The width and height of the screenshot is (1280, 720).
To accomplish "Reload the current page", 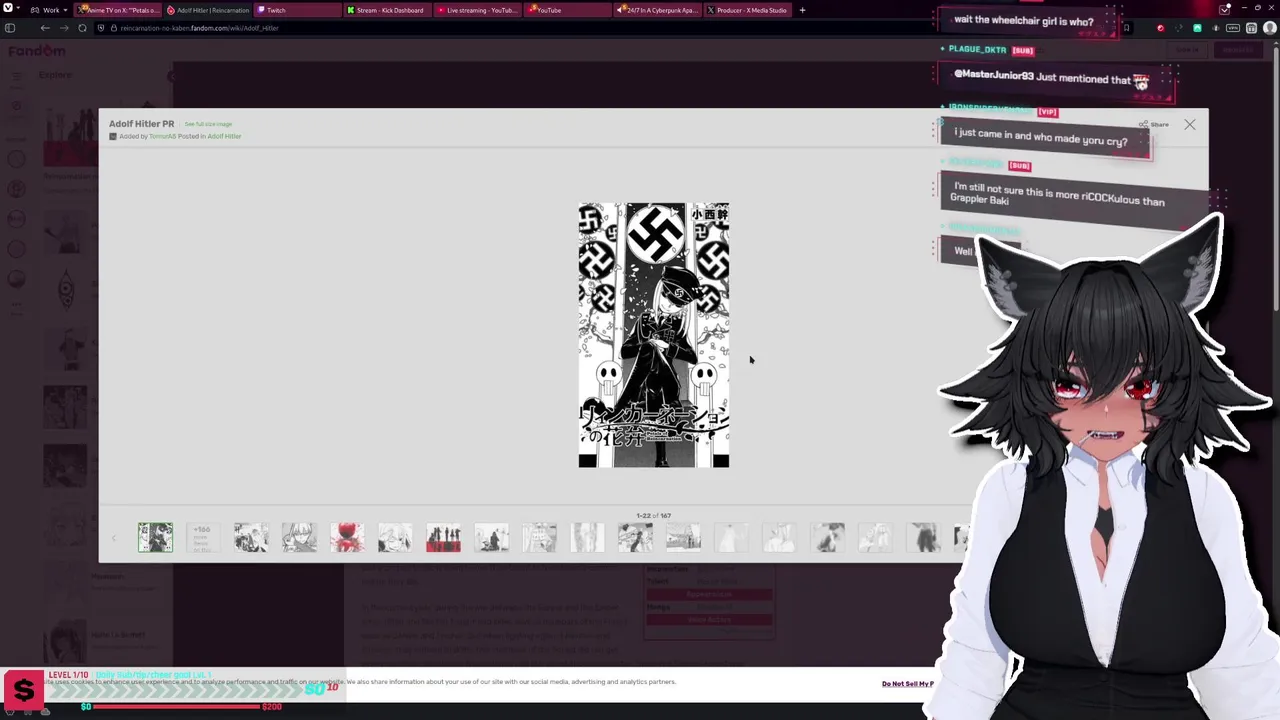I will pos(82,28).
